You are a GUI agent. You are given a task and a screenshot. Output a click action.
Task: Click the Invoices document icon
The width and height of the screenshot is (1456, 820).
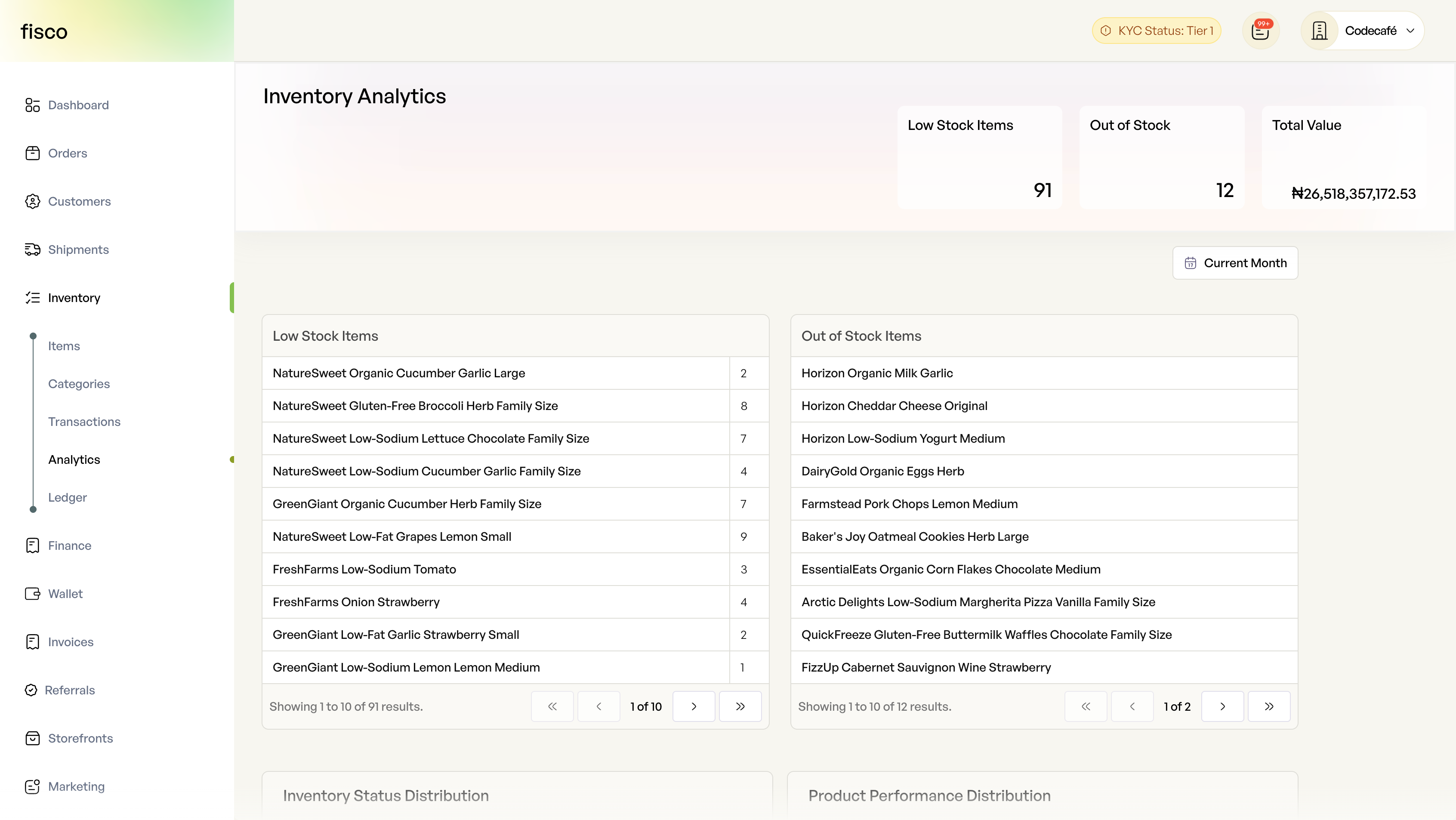point(32,642)
